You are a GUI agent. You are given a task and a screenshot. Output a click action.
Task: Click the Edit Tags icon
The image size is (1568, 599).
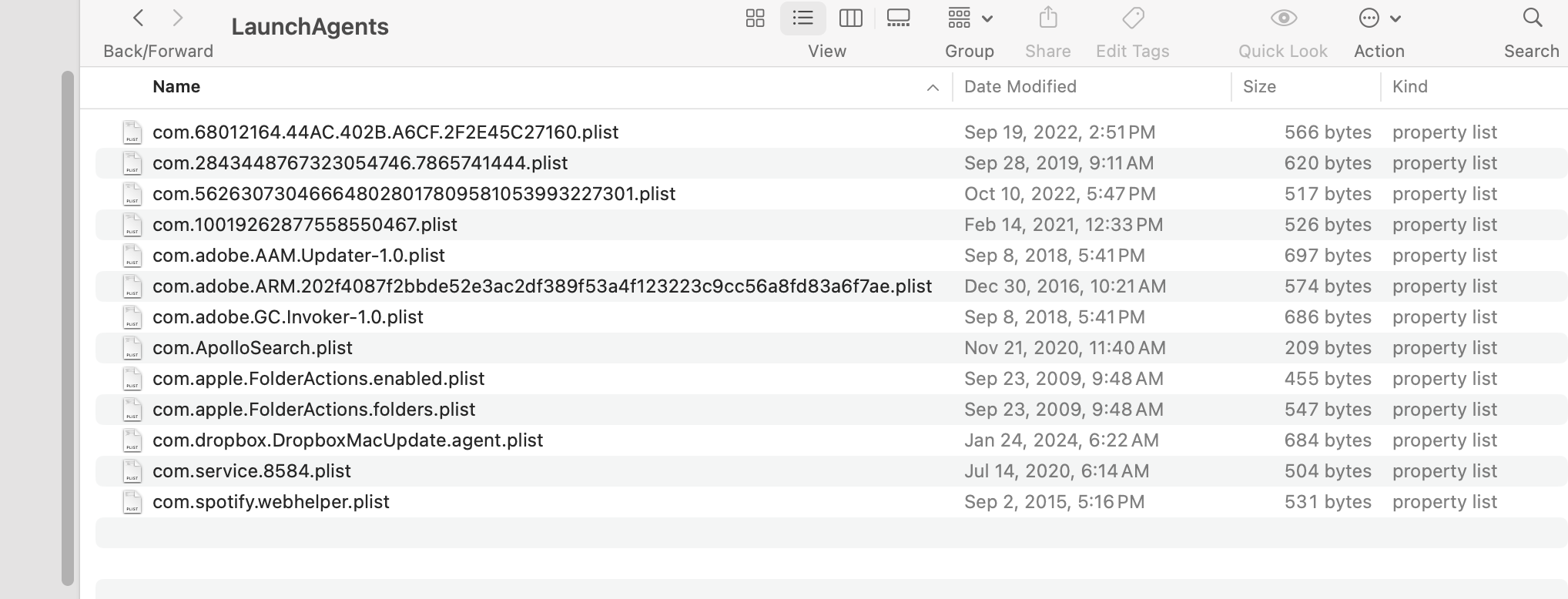coord(1132,18)
